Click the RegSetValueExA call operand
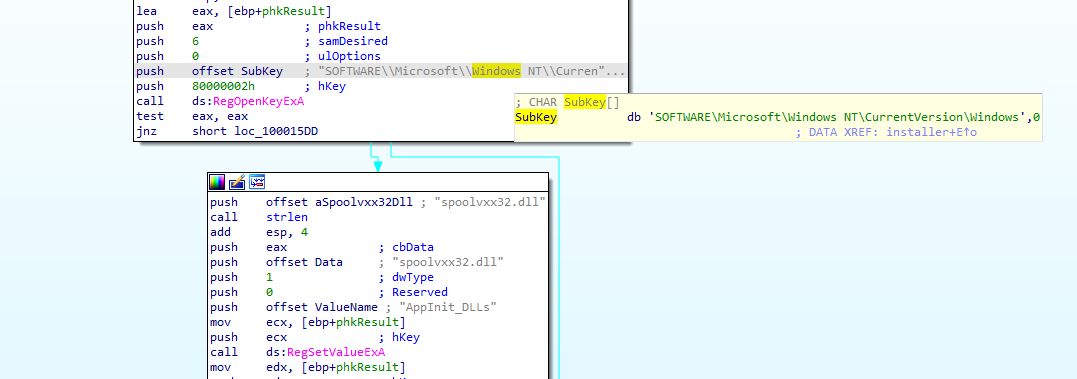Viewport: 1077px width, 379px height. (x=326, y=352)
